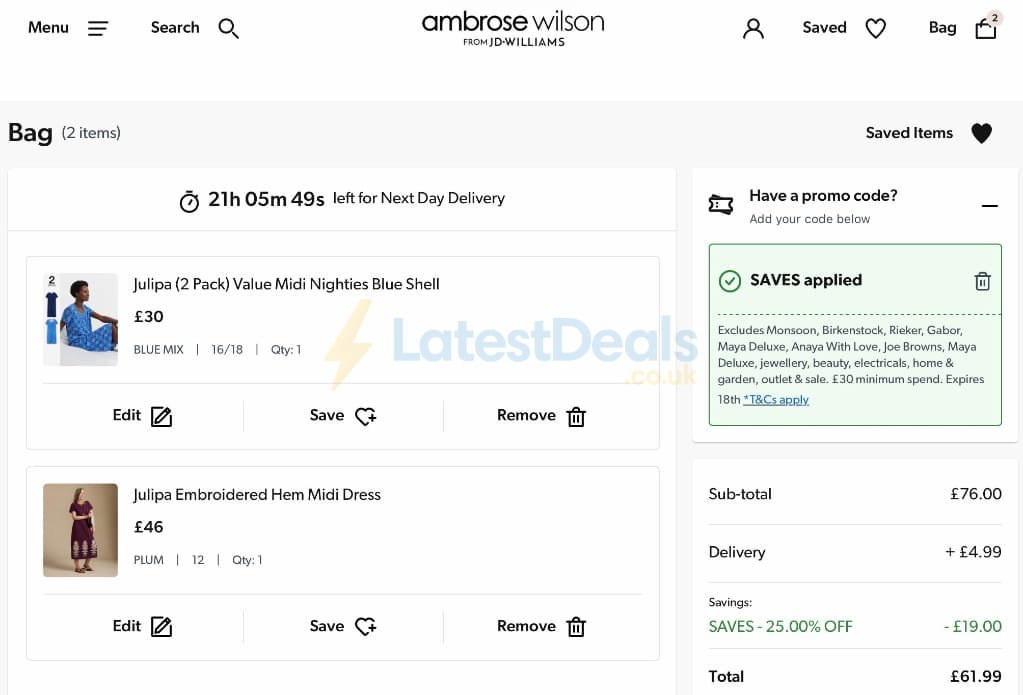
Task: Click the Search label in header
Action: click(x=175, y=27)
